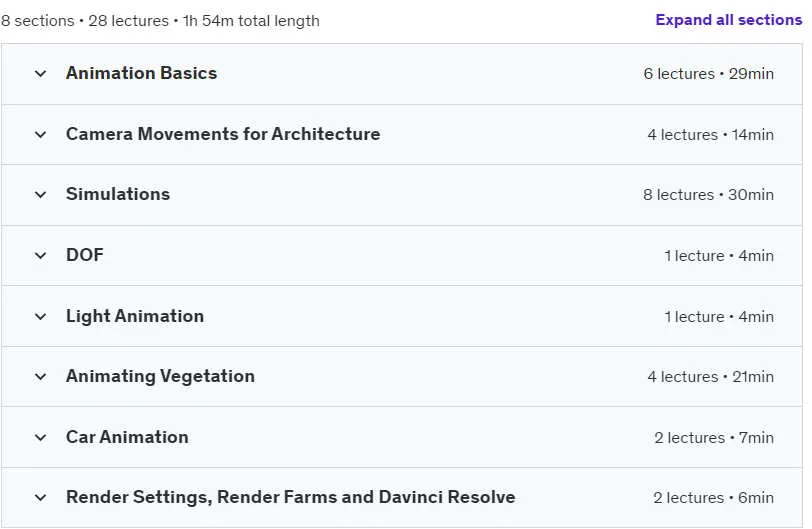Toggle the Light Animation chevron arrow
The image size is (812, 529).
click(40, 317)
